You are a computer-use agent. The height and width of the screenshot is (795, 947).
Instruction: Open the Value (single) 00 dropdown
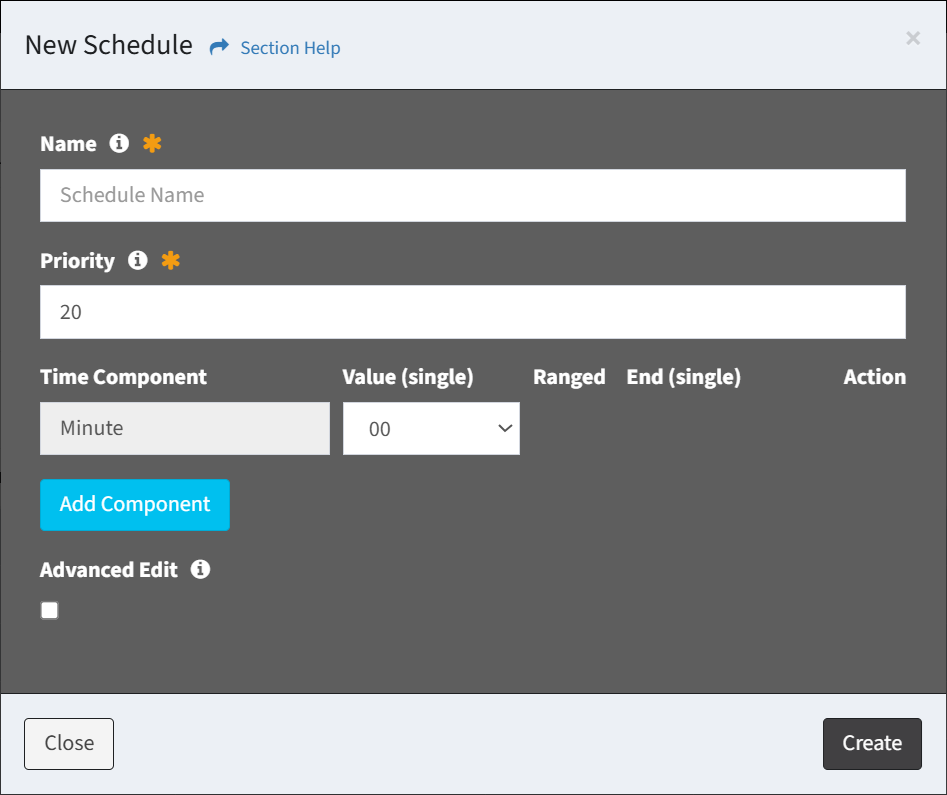tap(431, 429)
